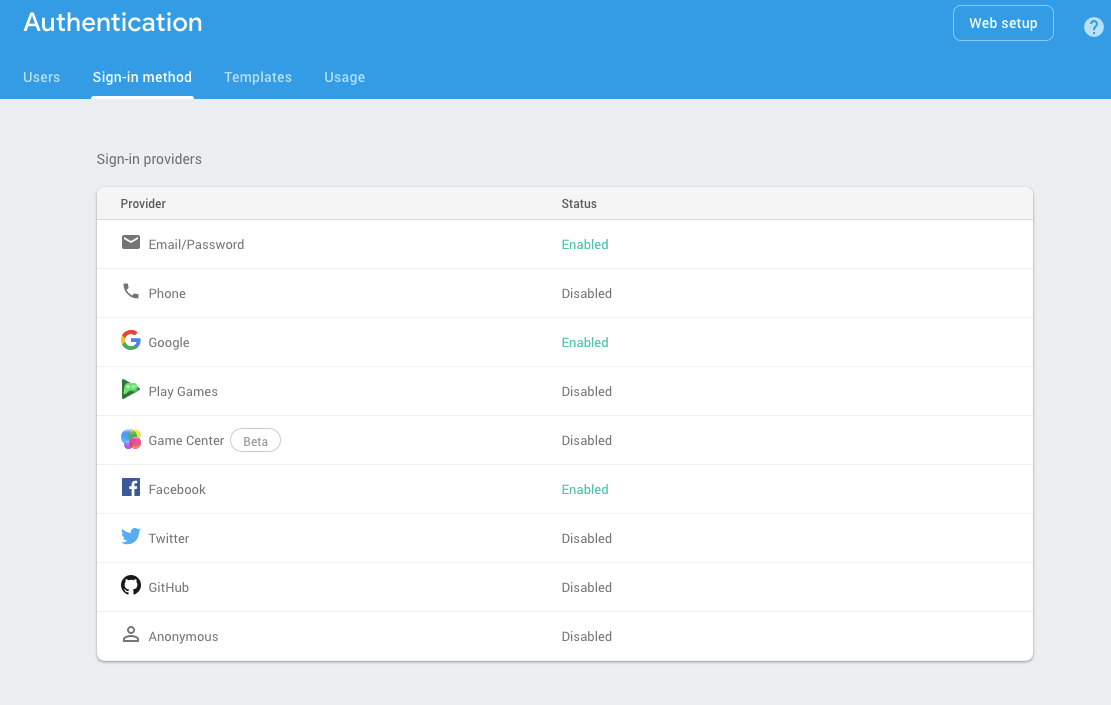Click the Sign-in providers heading

[149, 159]
